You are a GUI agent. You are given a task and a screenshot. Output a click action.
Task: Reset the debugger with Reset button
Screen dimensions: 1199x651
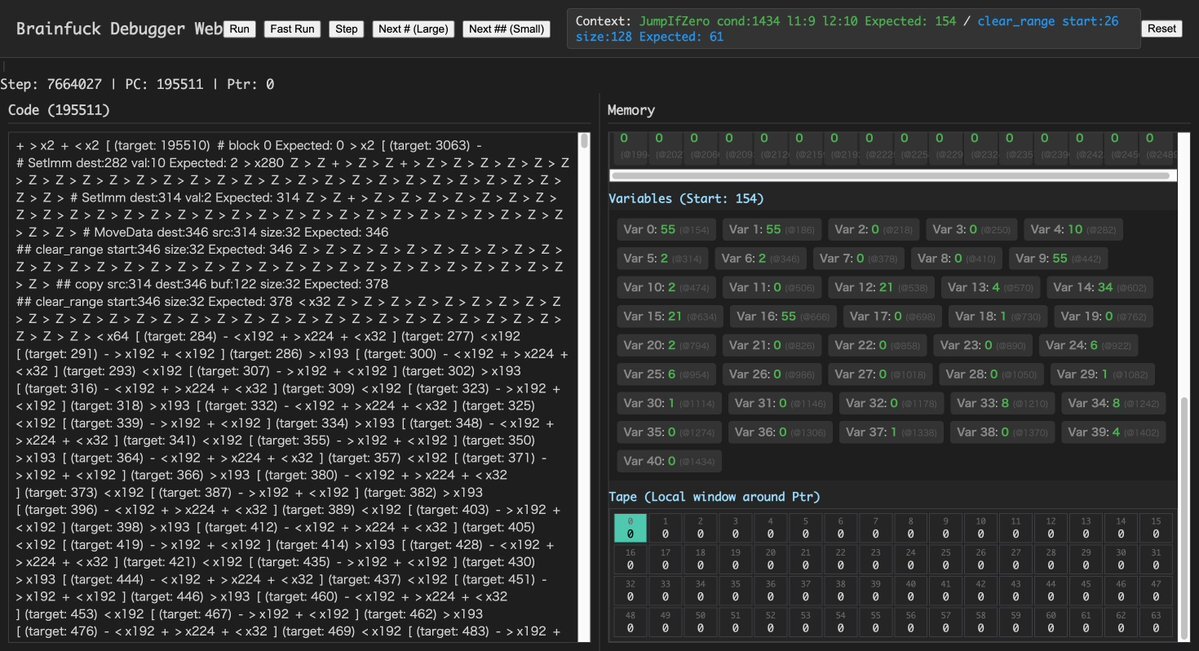(1161, 29)
